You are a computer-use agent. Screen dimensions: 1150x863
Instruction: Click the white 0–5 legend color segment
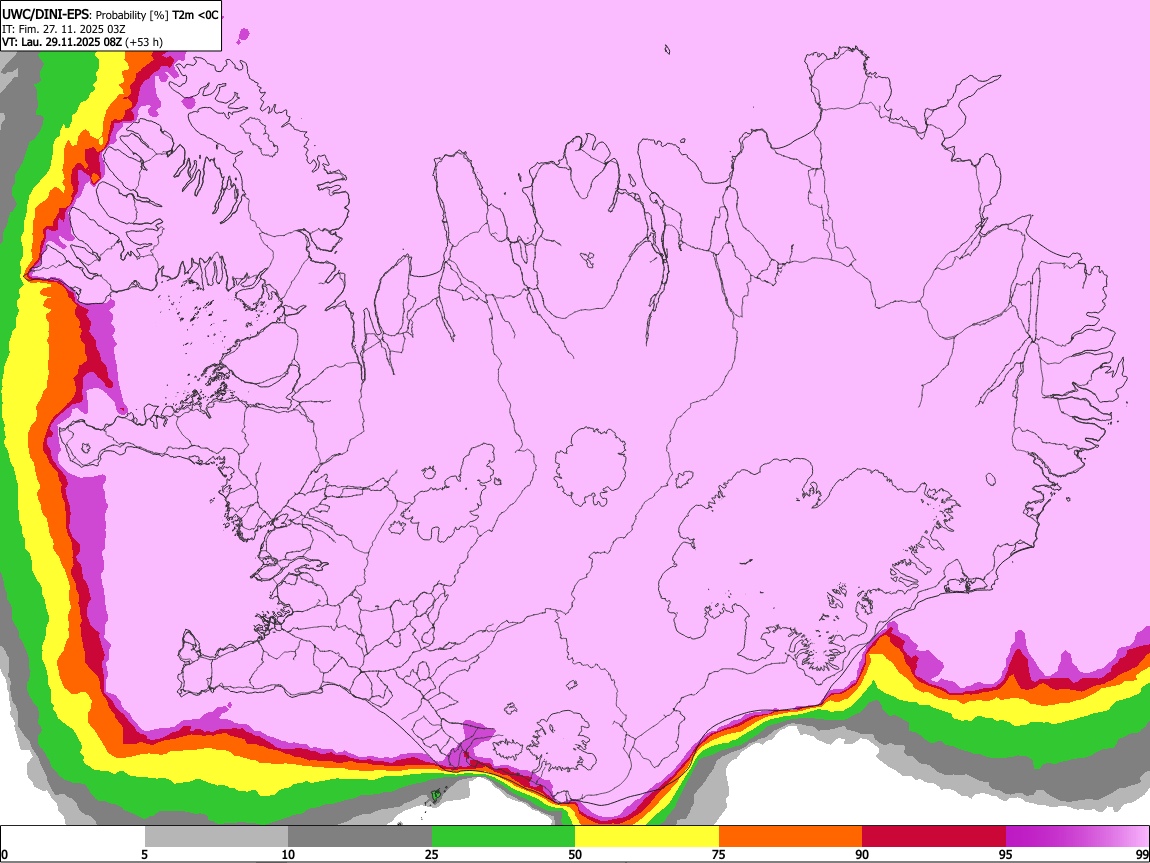coord(73,837)
